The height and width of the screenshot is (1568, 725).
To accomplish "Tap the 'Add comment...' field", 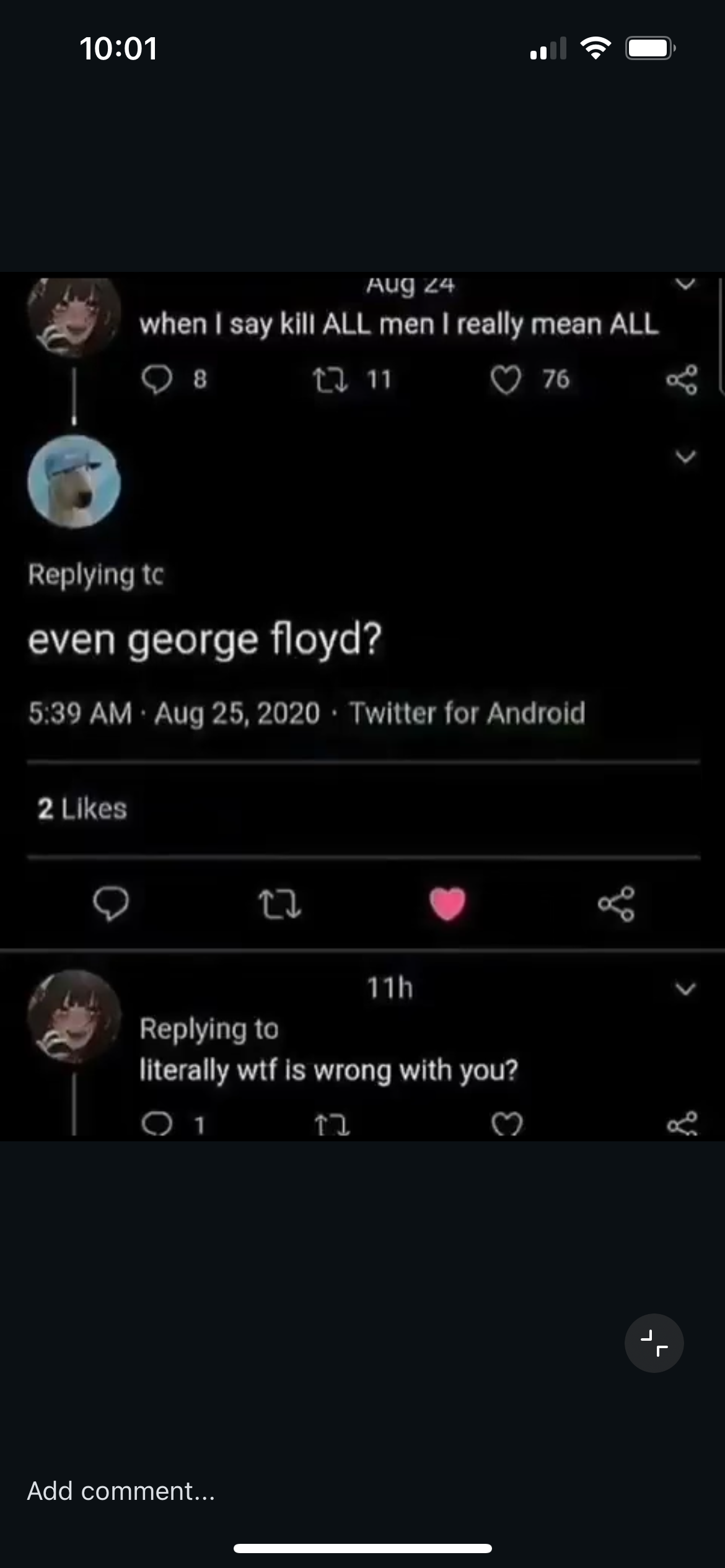I will click(121, 1491).
